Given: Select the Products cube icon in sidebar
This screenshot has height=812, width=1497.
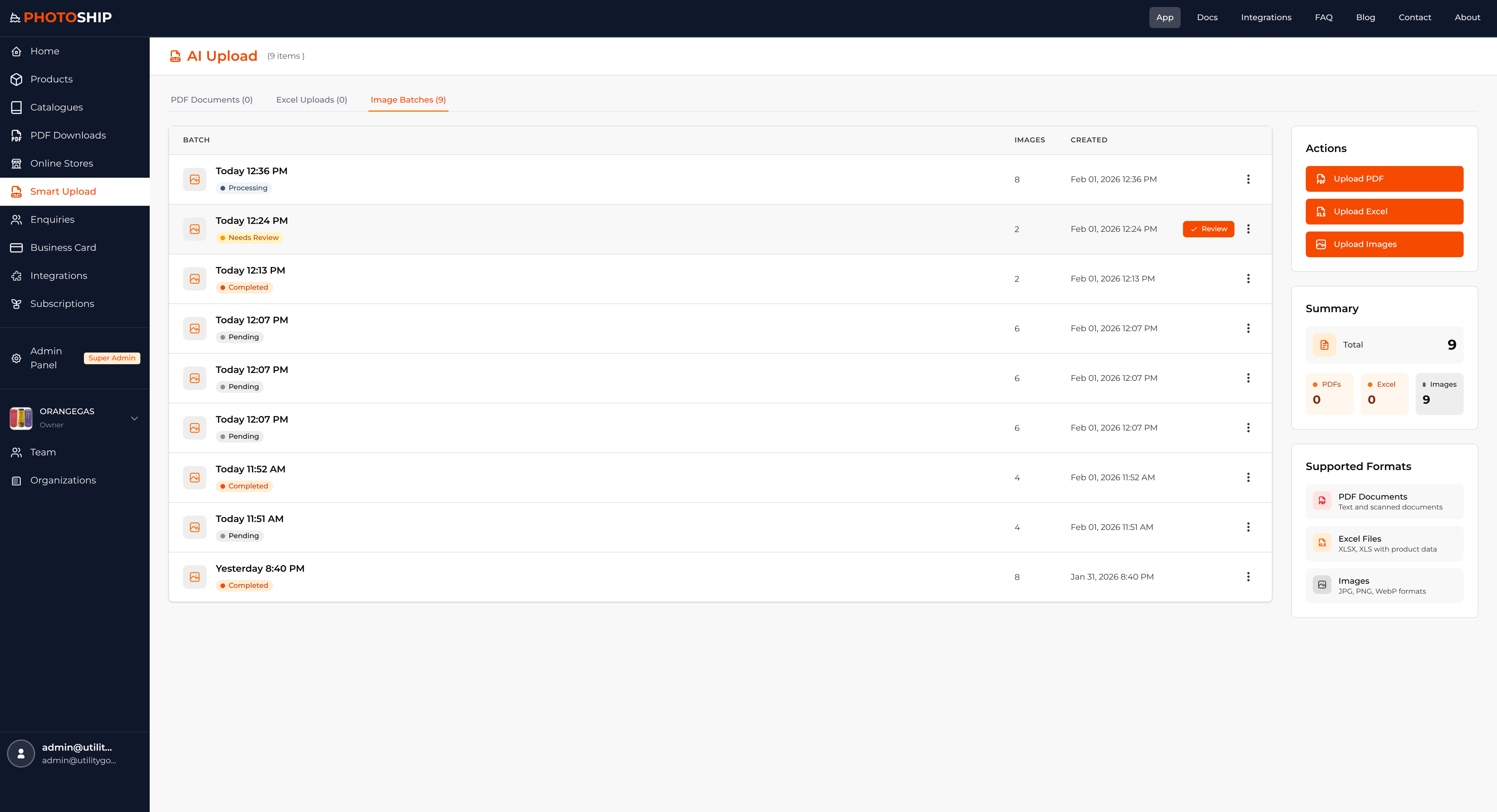Looking at the screenshot, I should (x=16, y=79).
